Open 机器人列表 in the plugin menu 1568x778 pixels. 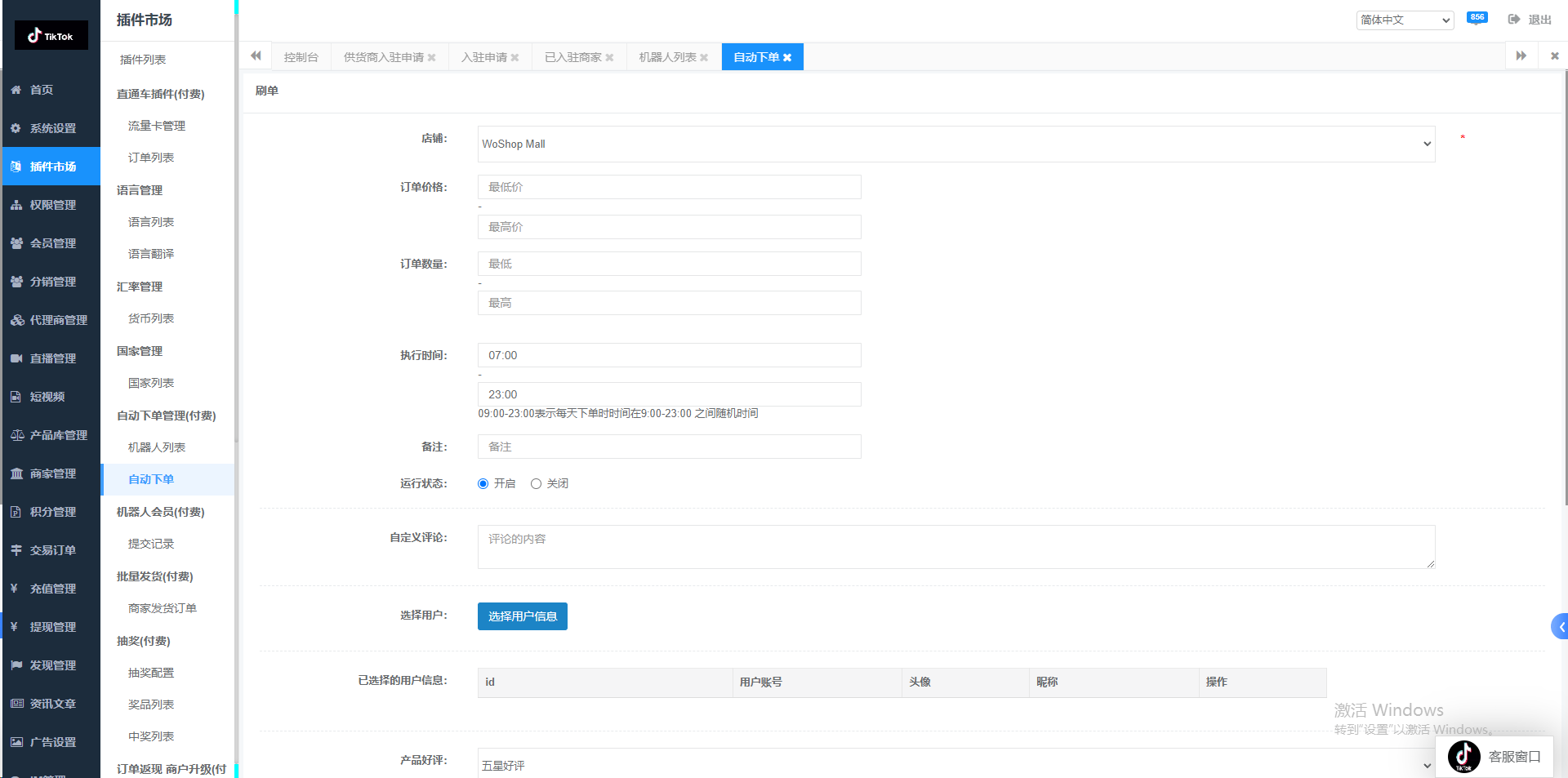point(157,447)
